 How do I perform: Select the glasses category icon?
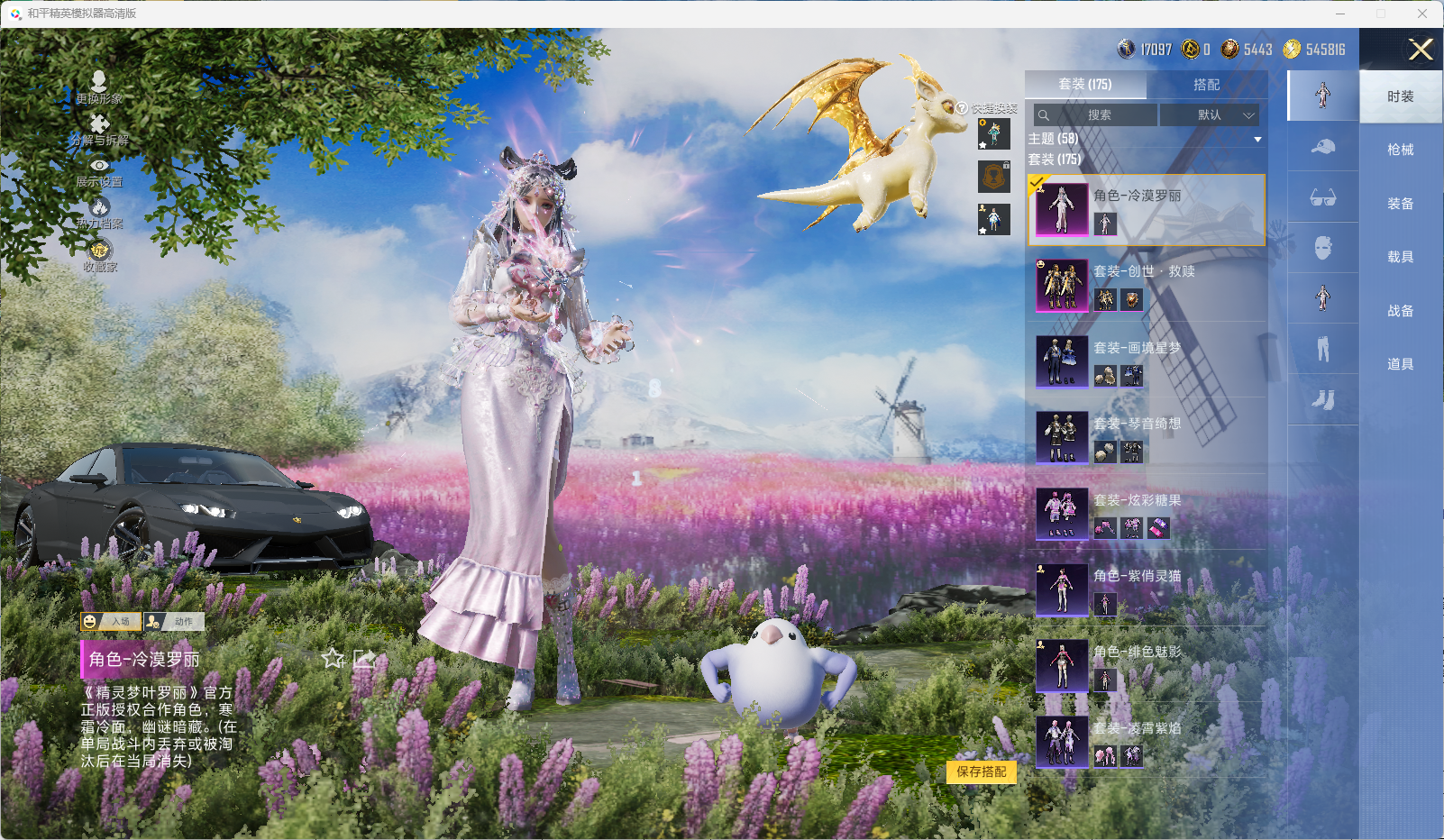point(1322,197)
